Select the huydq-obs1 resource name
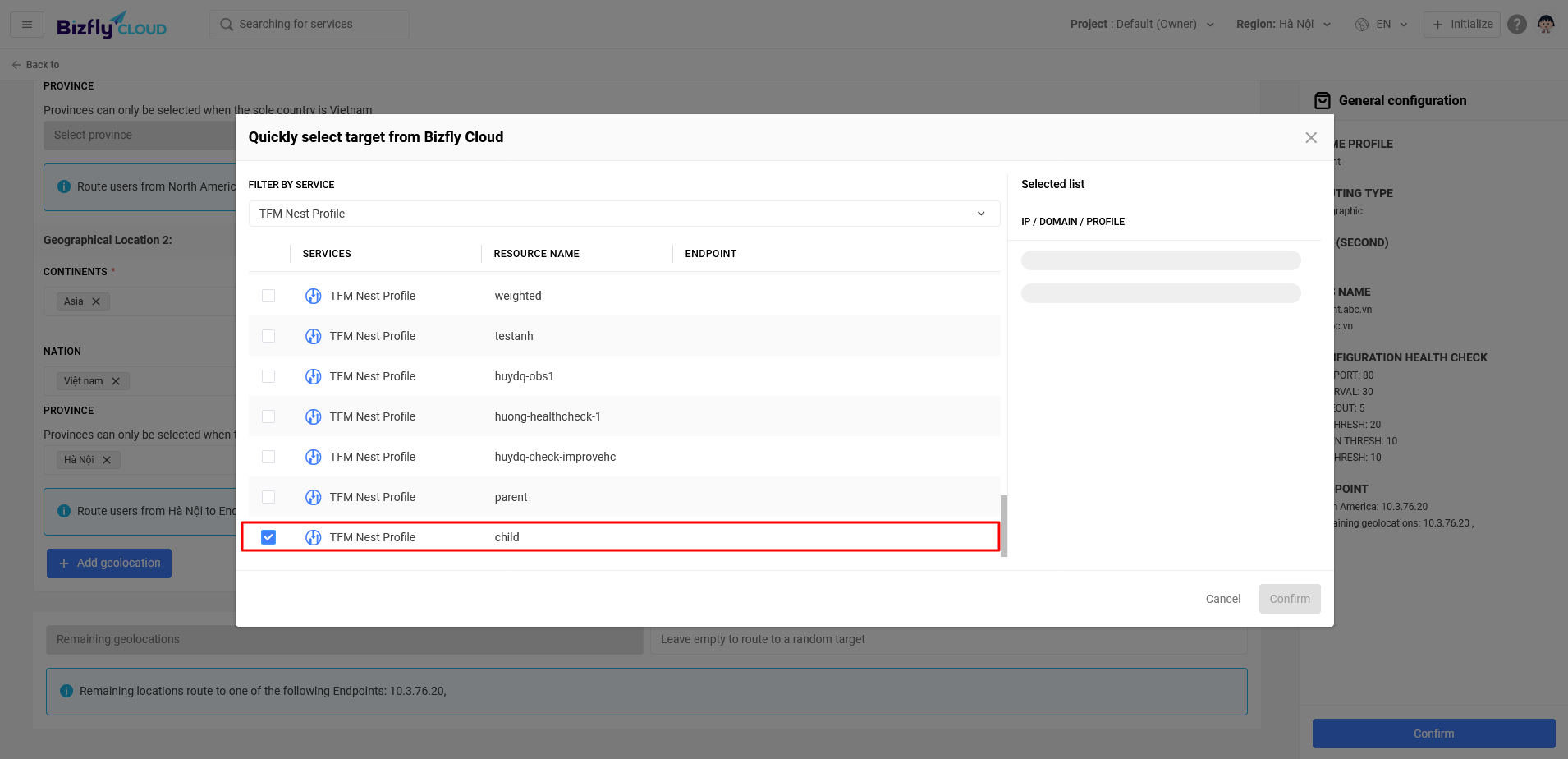 (x=525, y=376)
